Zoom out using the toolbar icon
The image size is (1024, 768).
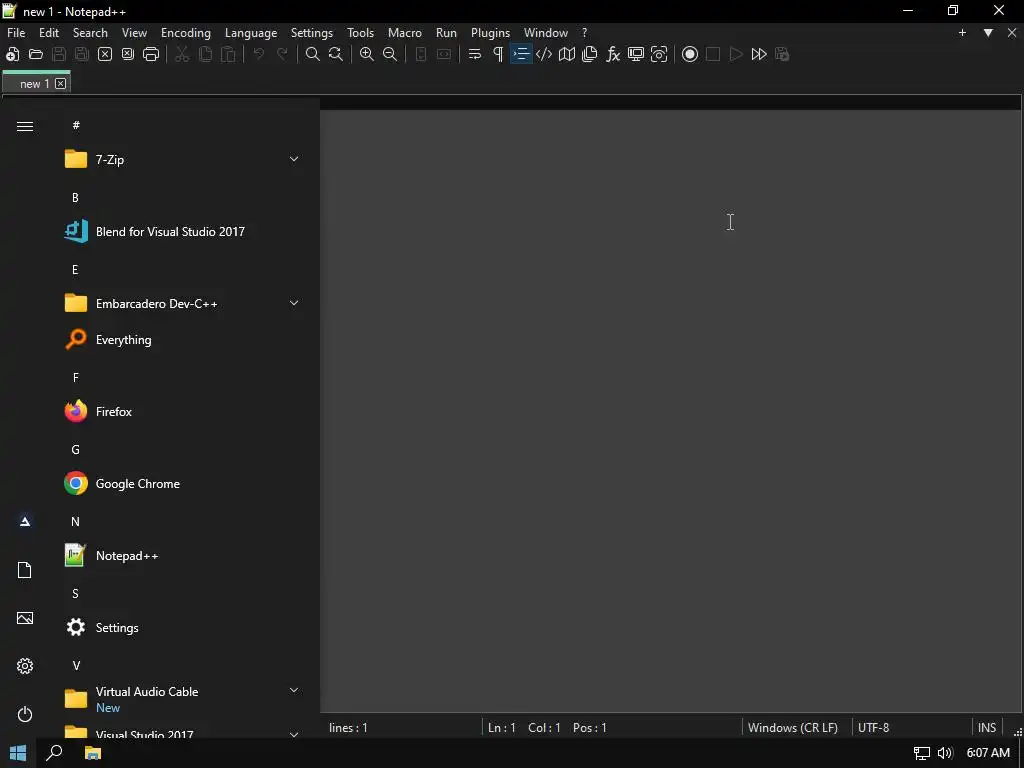[390, 54]
